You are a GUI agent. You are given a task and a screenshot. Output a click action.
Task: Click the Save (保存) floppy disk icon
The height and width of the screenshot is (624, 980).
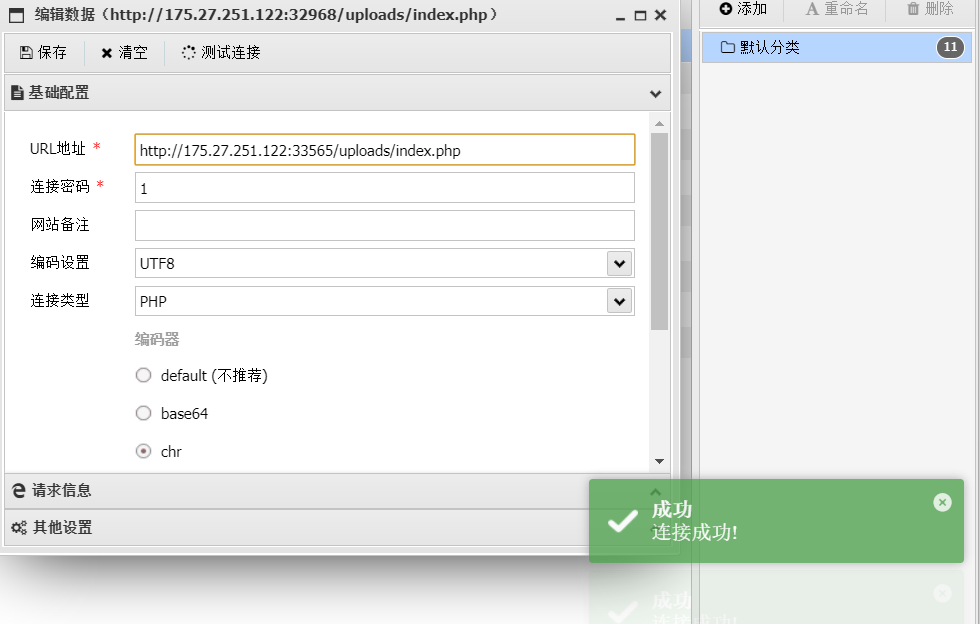click(26, 53)
